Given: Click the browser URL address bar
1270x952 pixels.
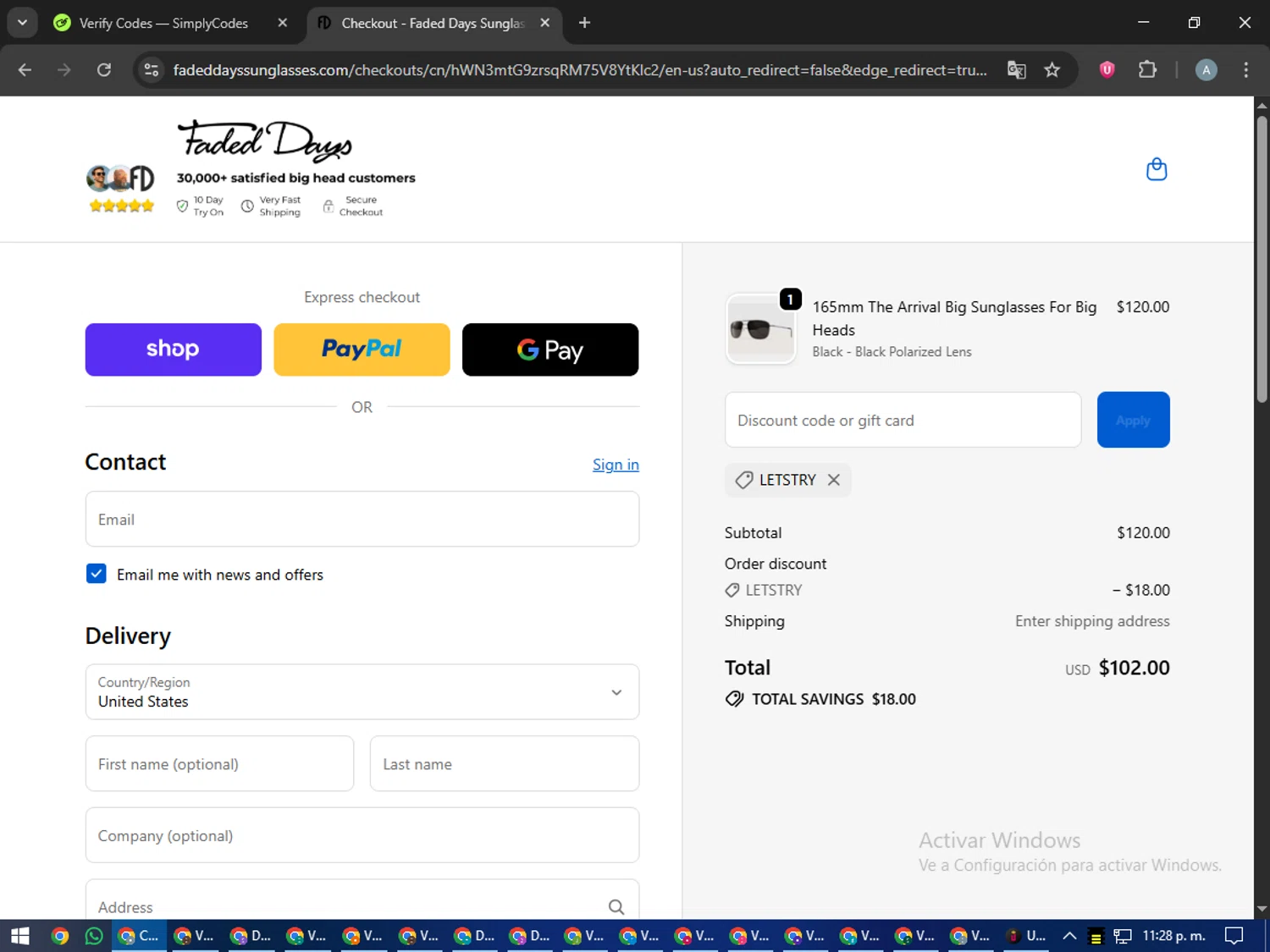Looking at the screenshot, I should (x=580, y=70).
